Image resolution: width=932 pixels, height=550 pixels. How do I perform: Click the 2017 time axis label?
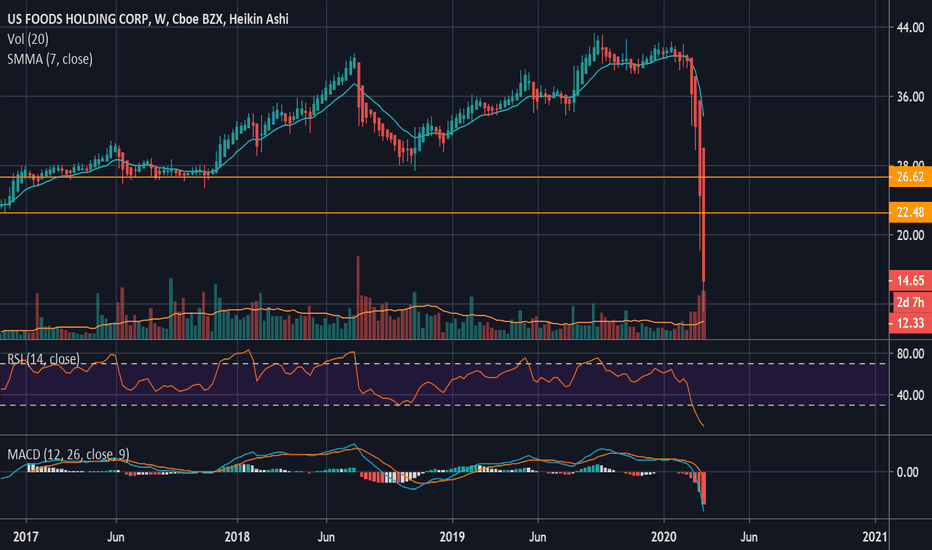(26, 537)
